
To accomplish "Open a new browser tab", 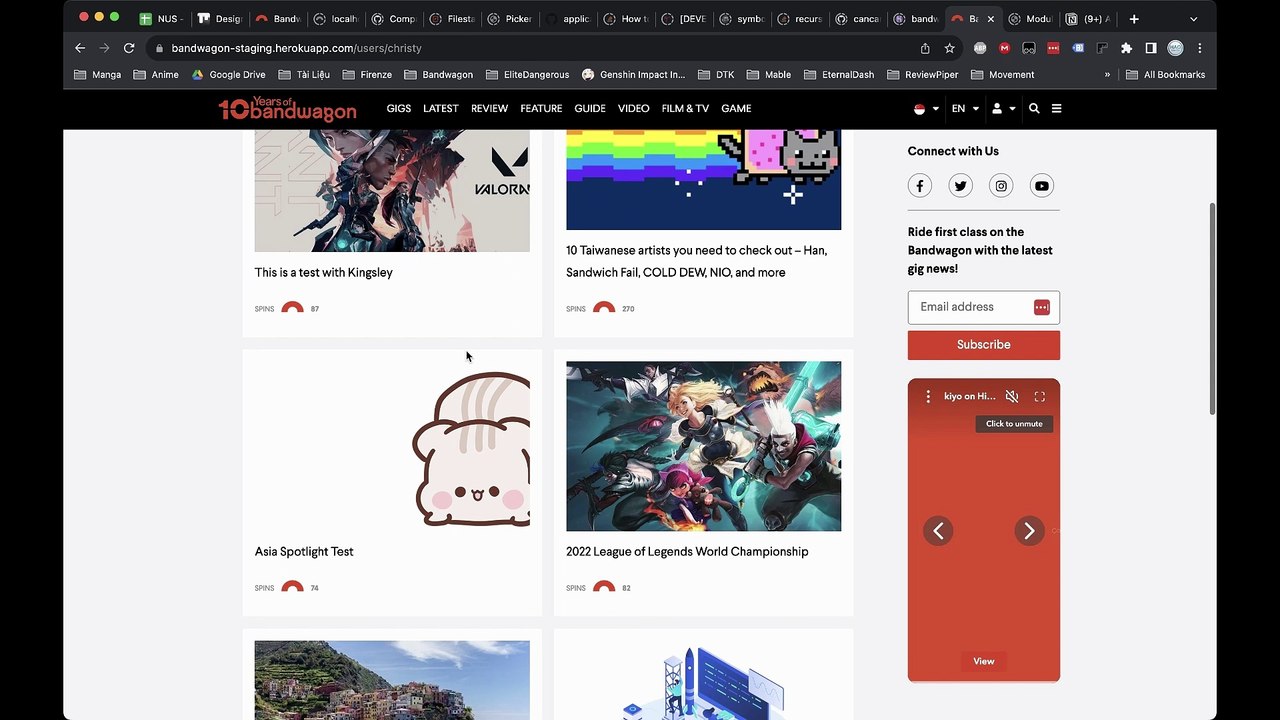I will tap(1134, 19).
